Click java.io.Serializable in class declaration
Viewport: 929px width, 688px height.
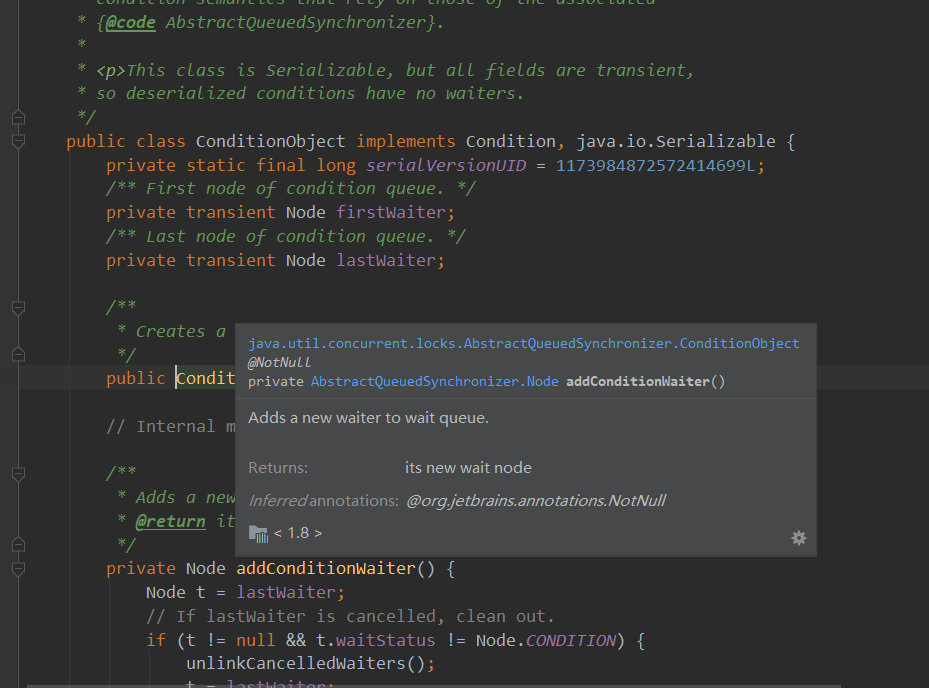675,142
